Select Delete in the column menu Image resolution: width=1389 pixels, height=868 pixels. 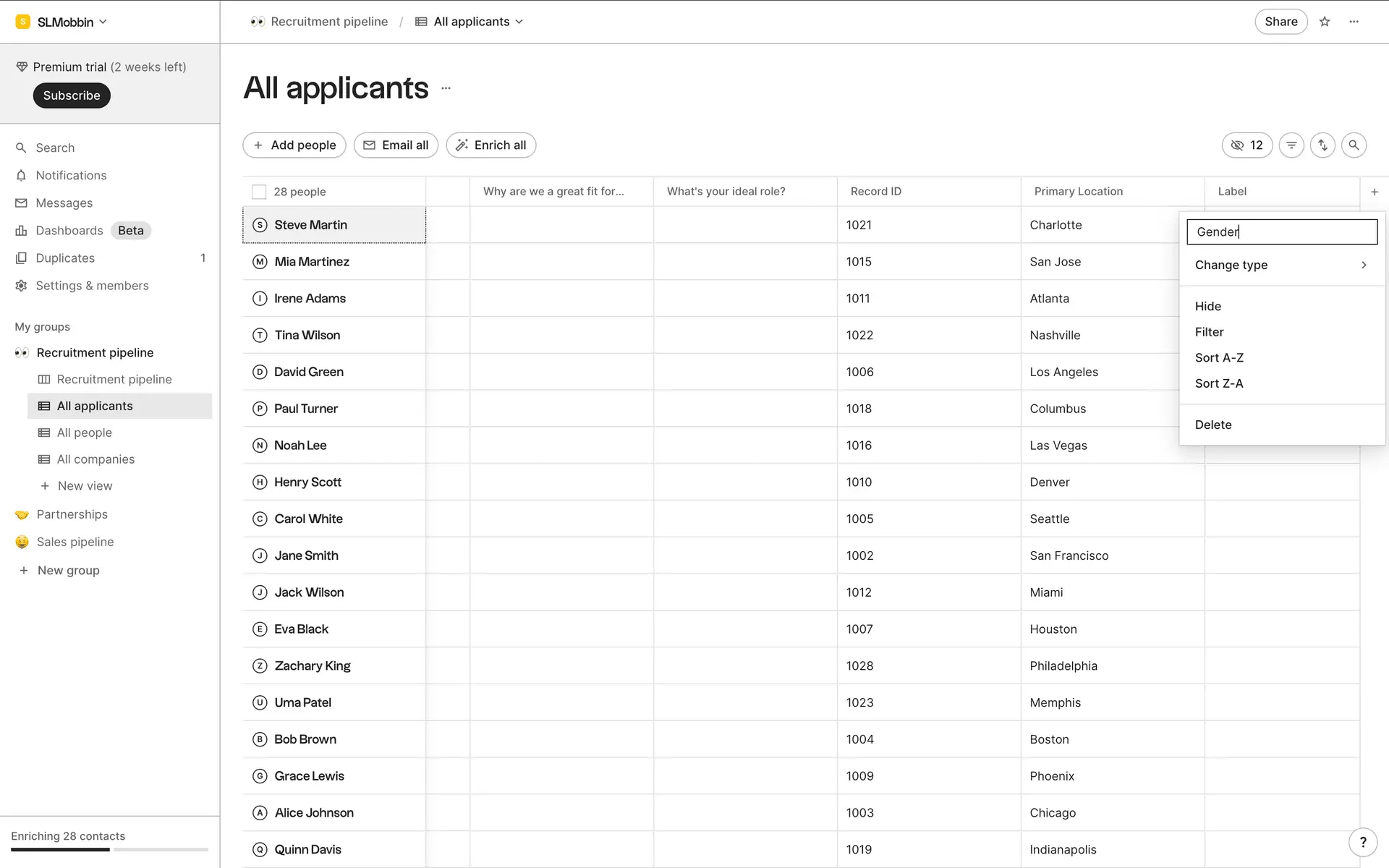click(1213, 425)
